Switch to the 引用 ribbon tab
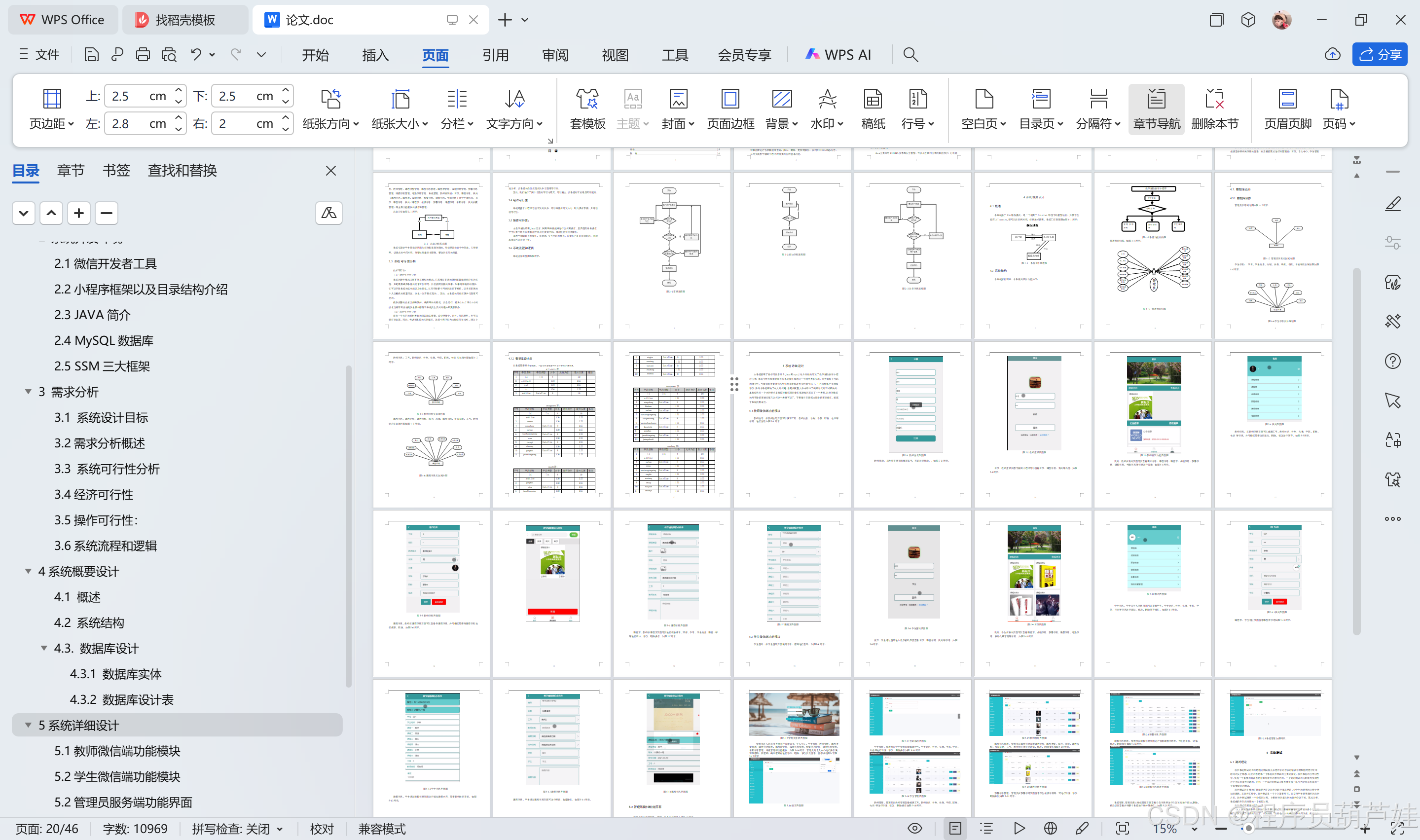The image size is (1420, 840). 495,55
